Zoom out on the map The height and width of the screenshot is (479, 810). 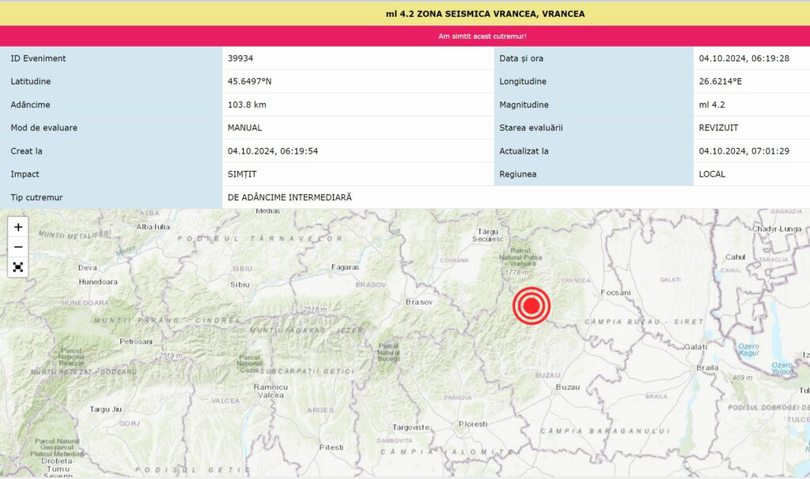[18, 247]
